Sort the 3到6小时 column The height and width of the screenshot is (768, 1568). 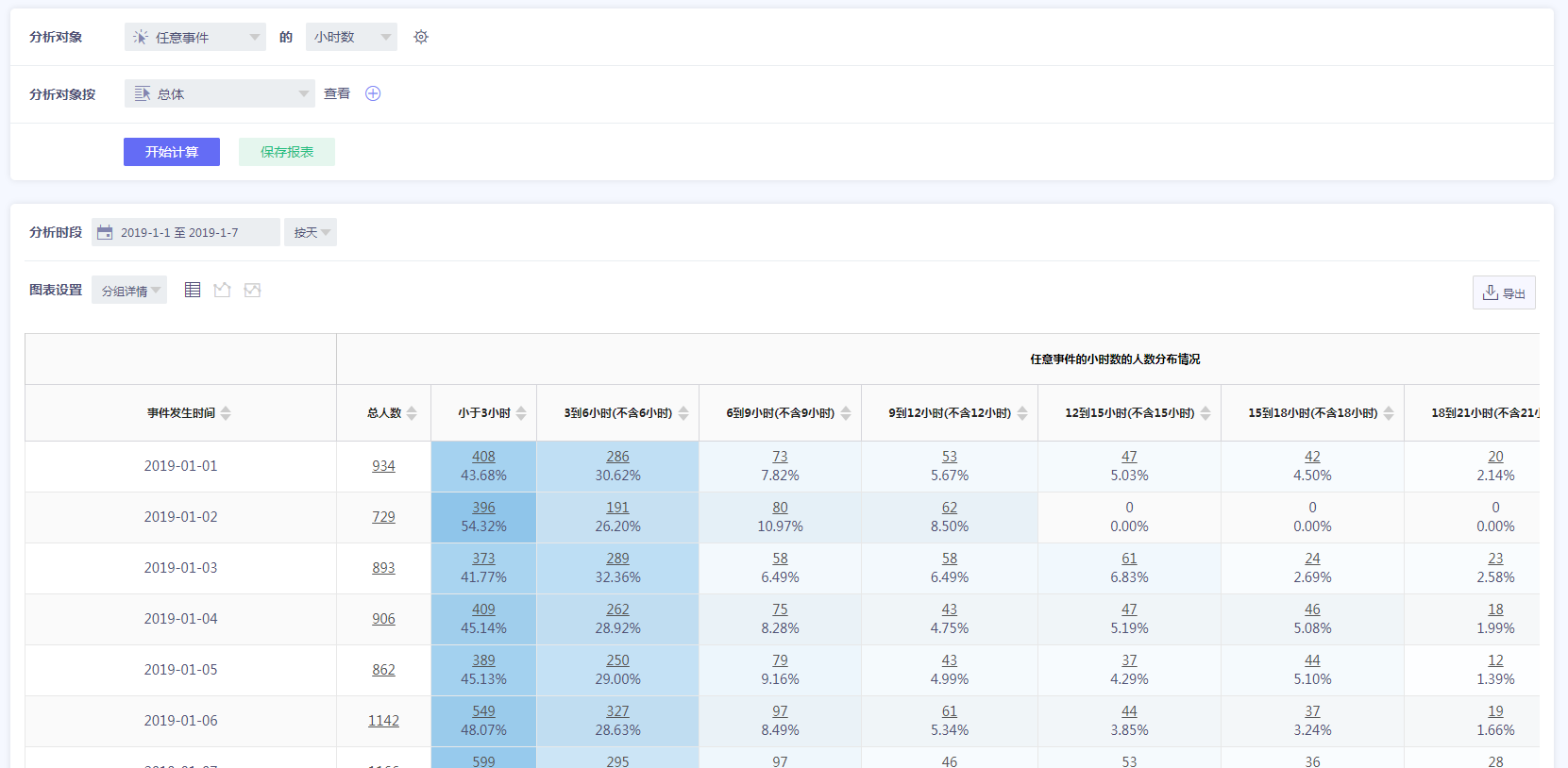pyautogui.click(x=683, y=413)
